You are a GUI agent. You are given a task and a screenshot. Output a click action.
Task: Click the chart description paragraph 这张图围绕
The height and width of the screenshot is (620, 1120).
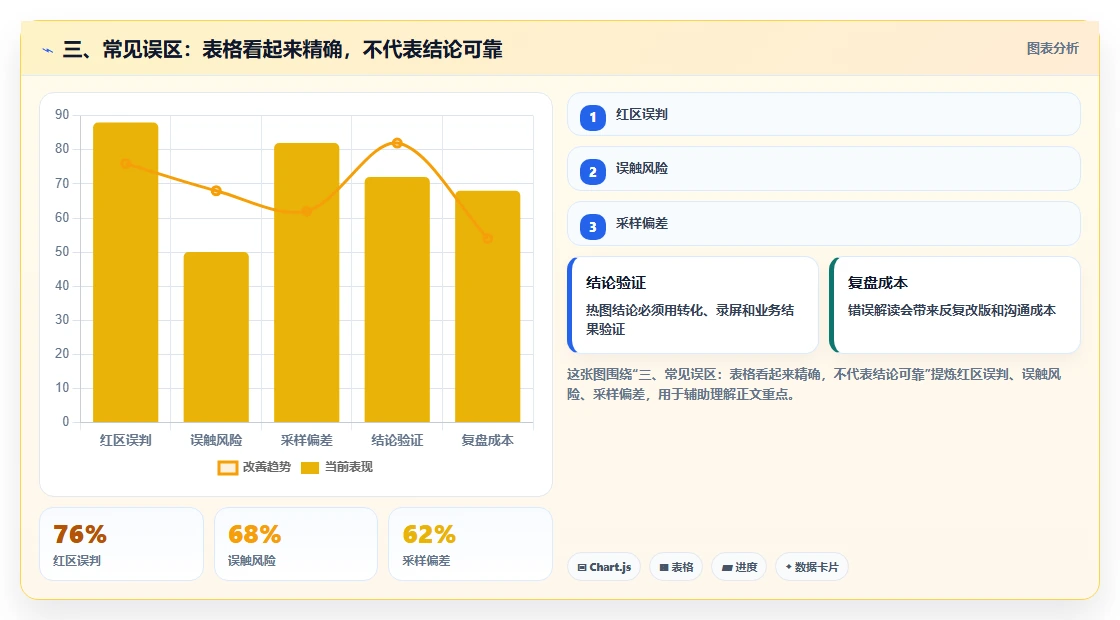tap(814, 384)
